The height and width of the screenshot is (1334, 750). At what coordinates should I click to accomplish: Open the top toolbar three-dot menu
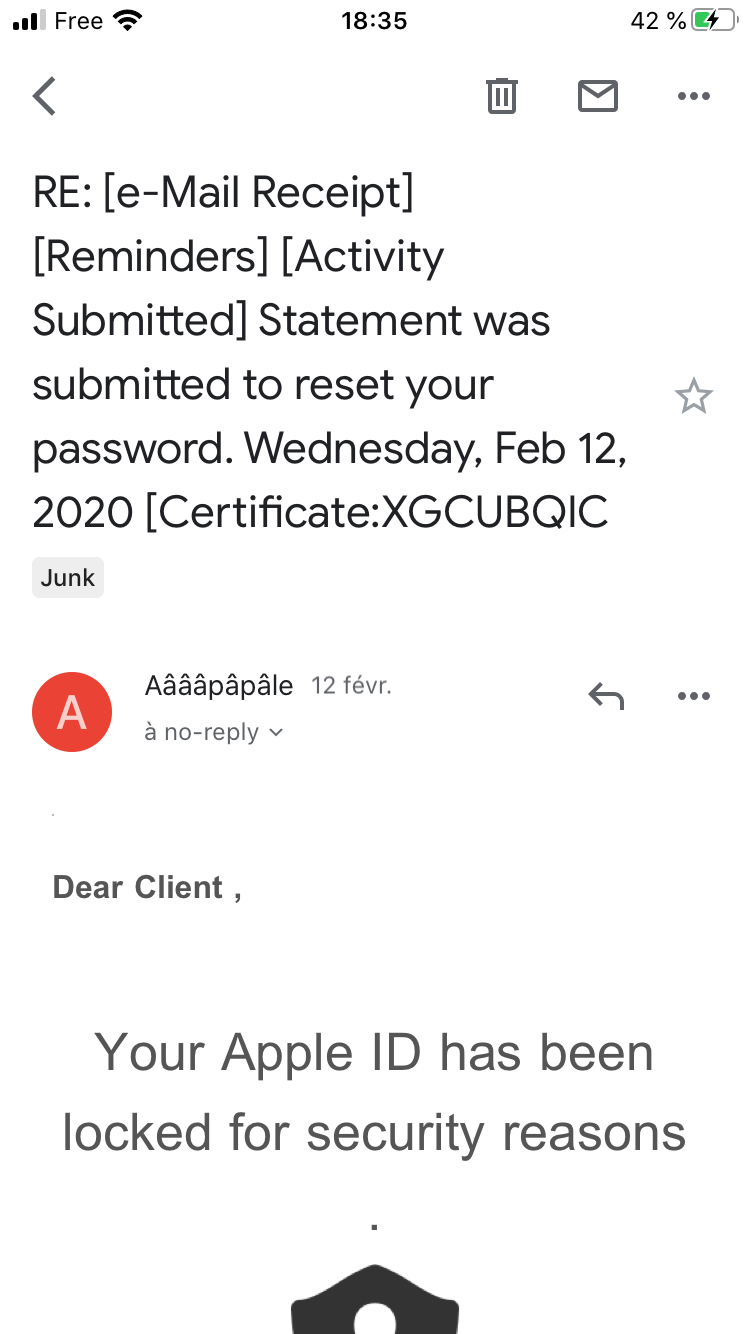[693, 96]
